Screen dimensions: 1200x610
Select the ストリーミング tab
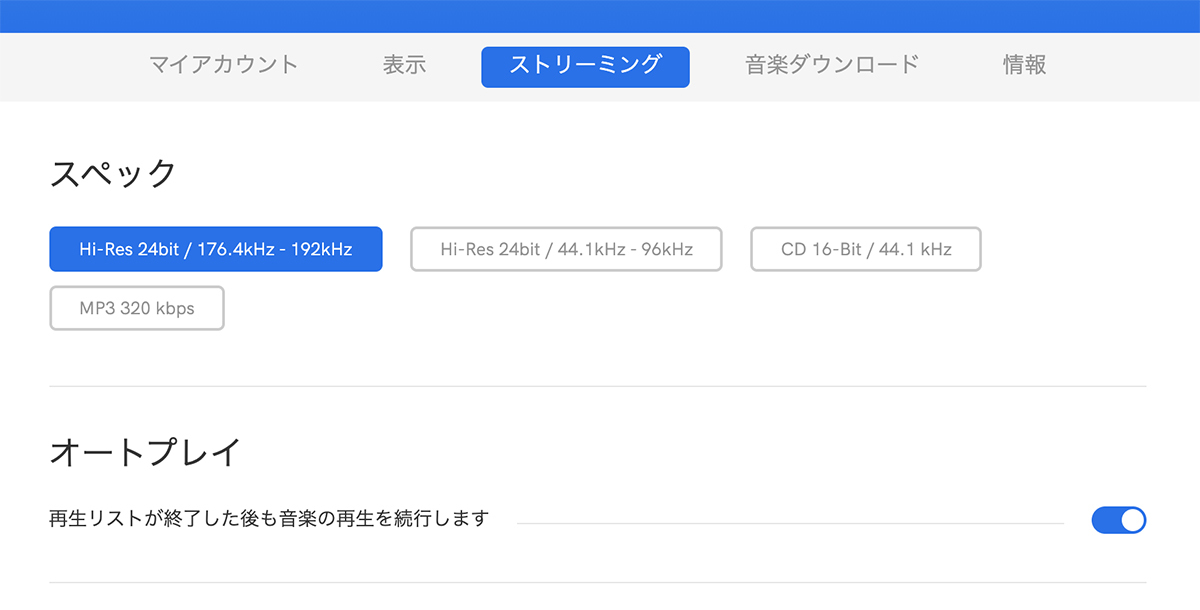pos(585,66)
